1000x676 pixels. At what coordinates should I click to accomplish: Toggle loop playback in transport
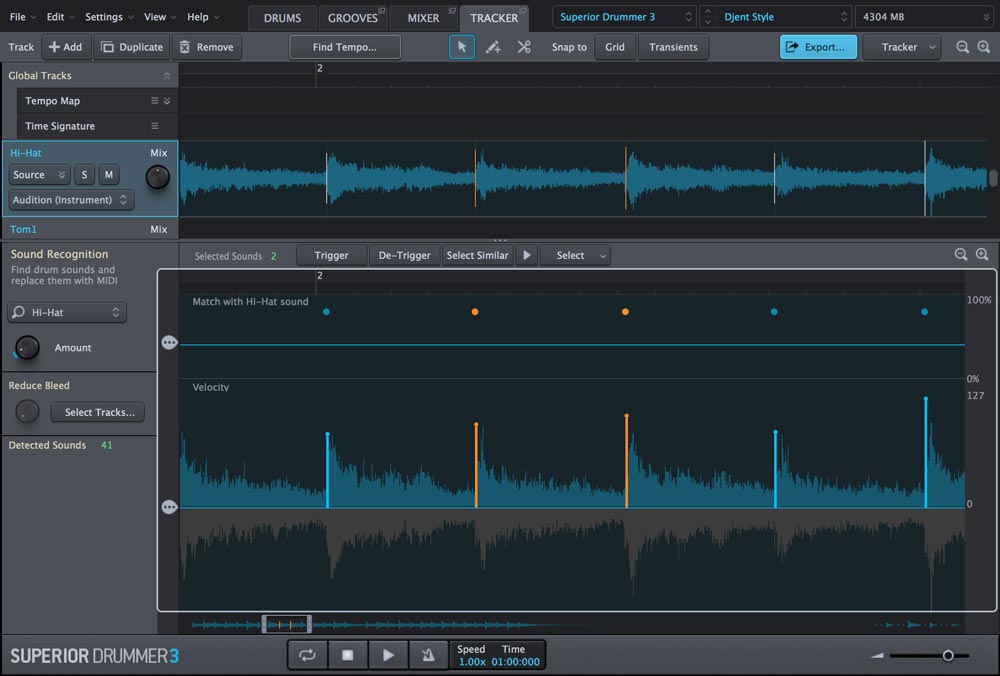(x=307, y=655)
